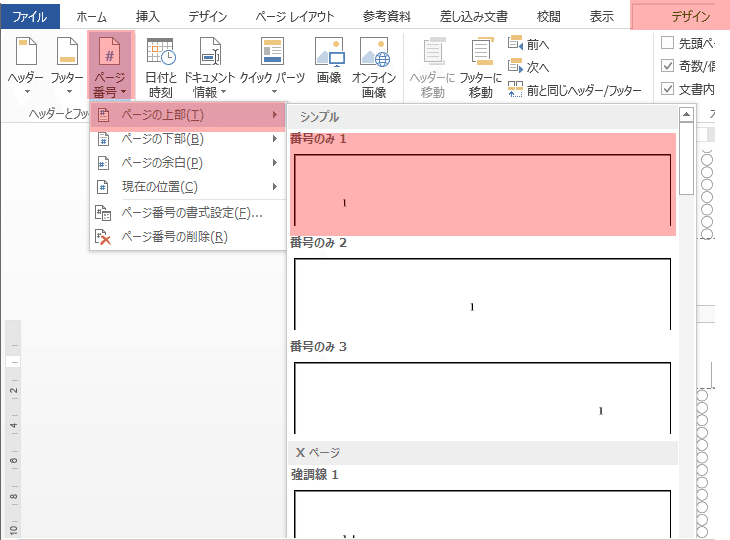Click the ページ番号 page number button
730x540 pixels.
[110, 65]
